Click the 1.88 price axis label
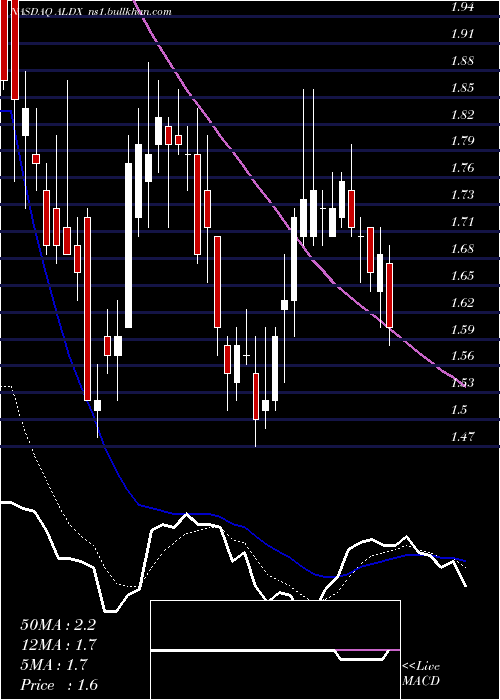The height and width of the screenshot is (700, 500). [463, 61]
